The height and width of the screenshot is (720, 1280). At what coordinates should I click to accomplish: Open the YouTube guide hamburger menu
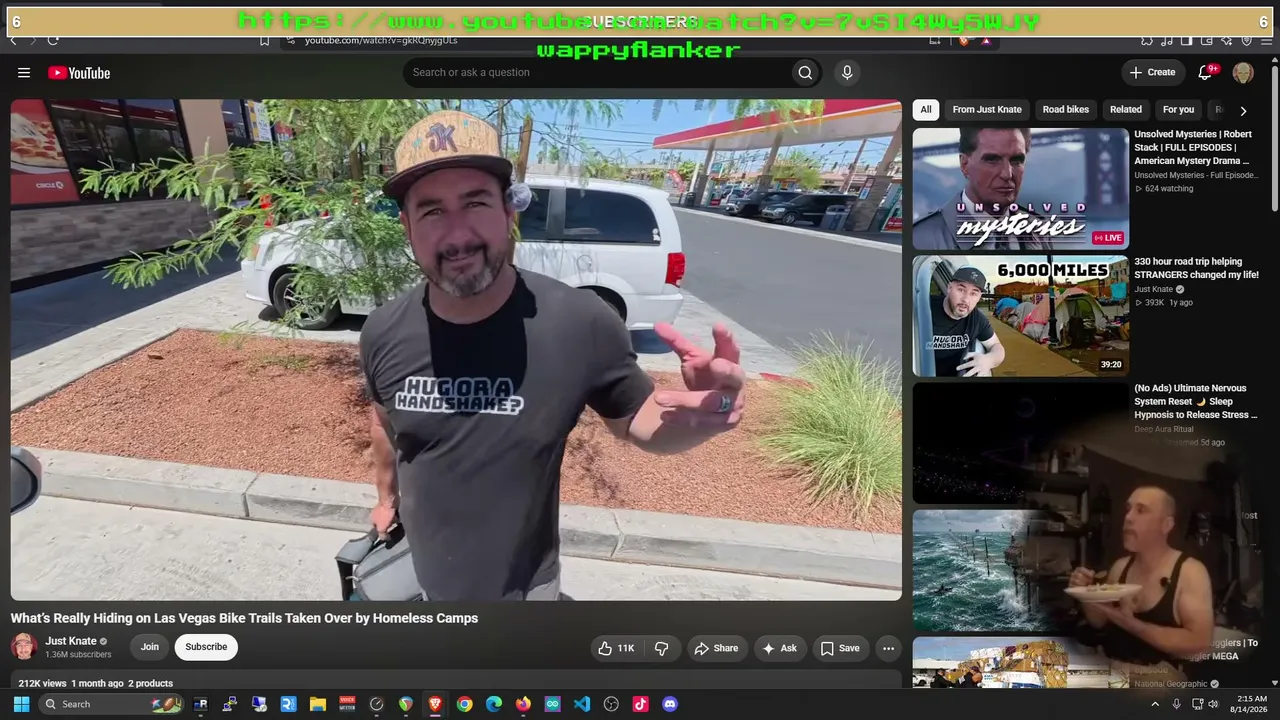[24, 73]
